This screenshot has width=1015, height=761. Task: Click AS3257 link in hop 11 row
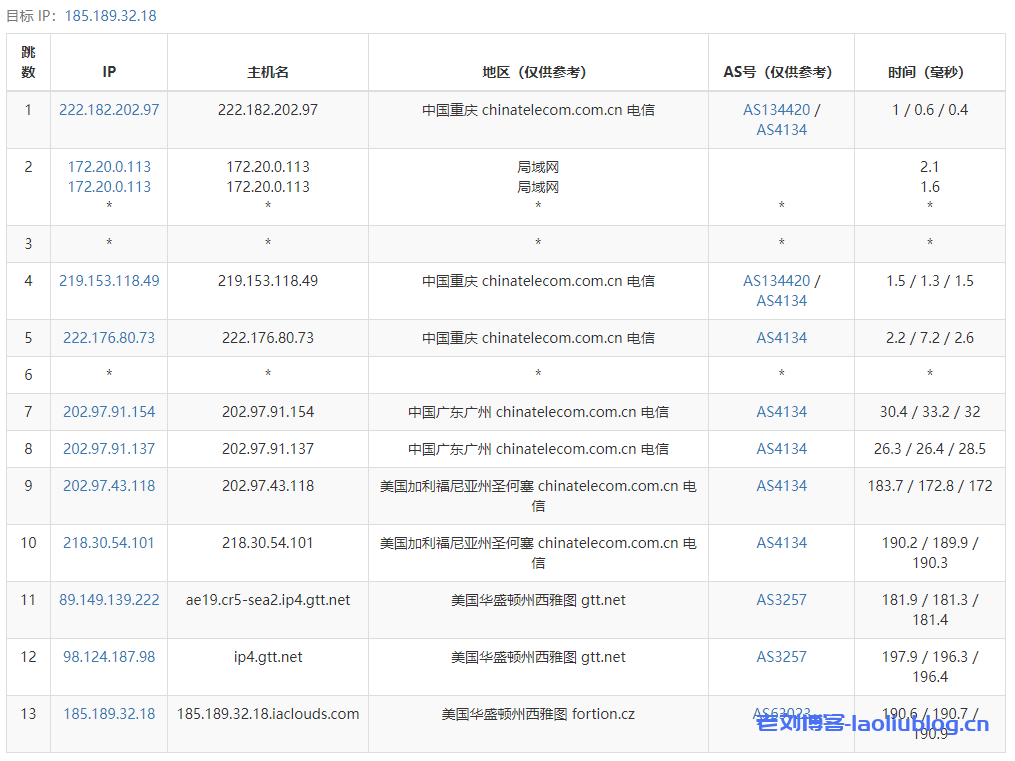click(x=781, y=600)
